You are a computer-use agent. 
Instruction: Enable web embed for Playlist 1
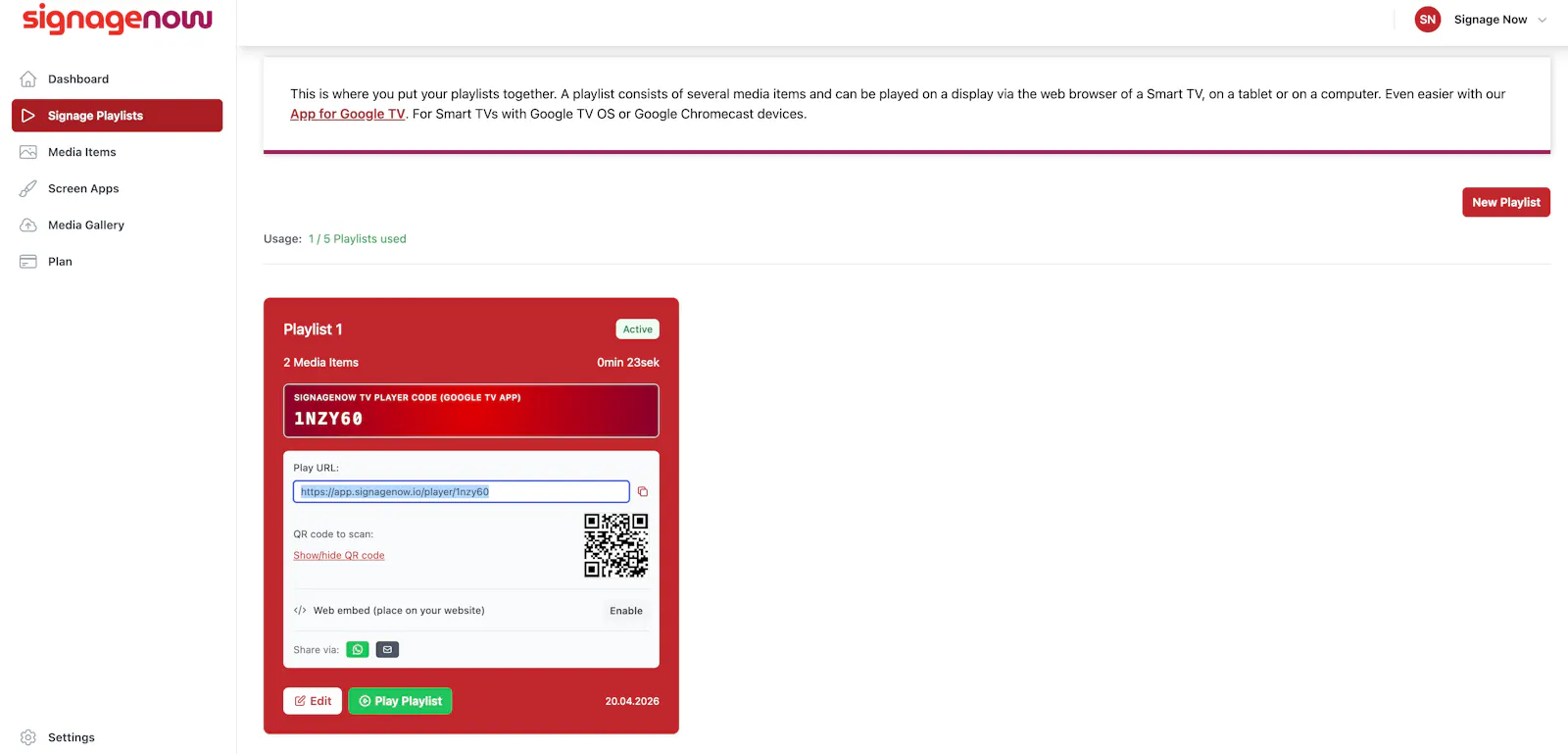point(626,611)
